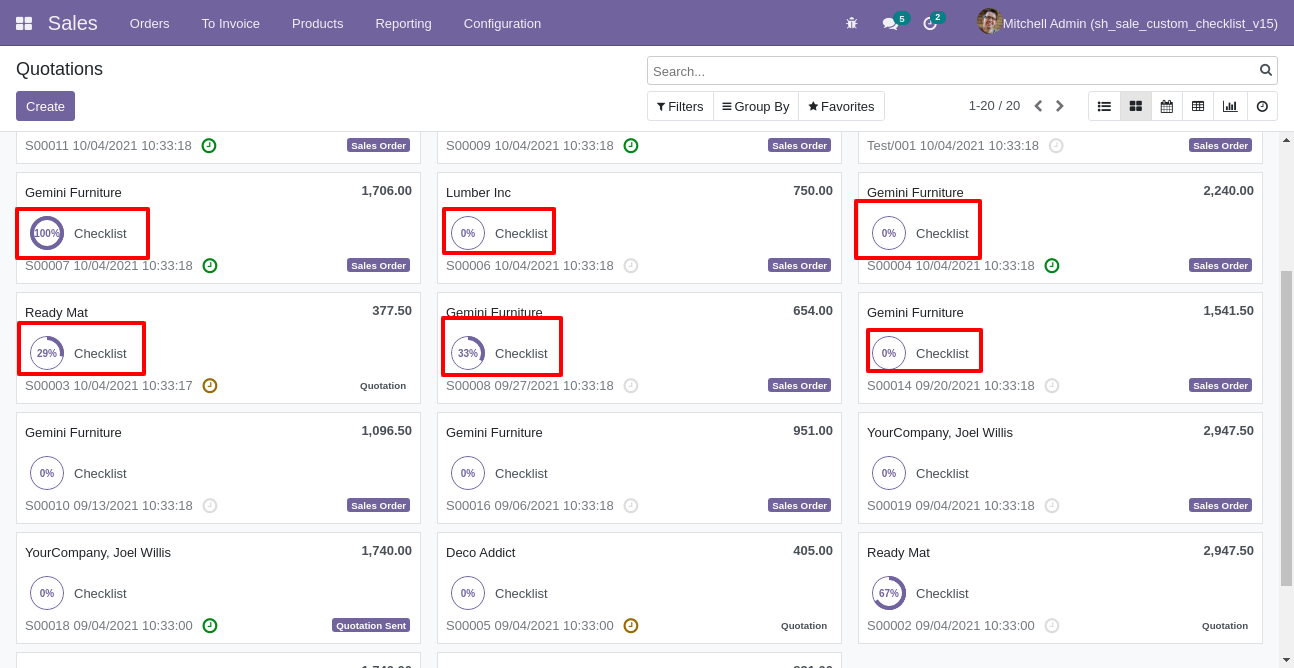Switch to graph view
Image resolution: width=1294 pixels, height=668 pixels.
(x=1230, y=106)
